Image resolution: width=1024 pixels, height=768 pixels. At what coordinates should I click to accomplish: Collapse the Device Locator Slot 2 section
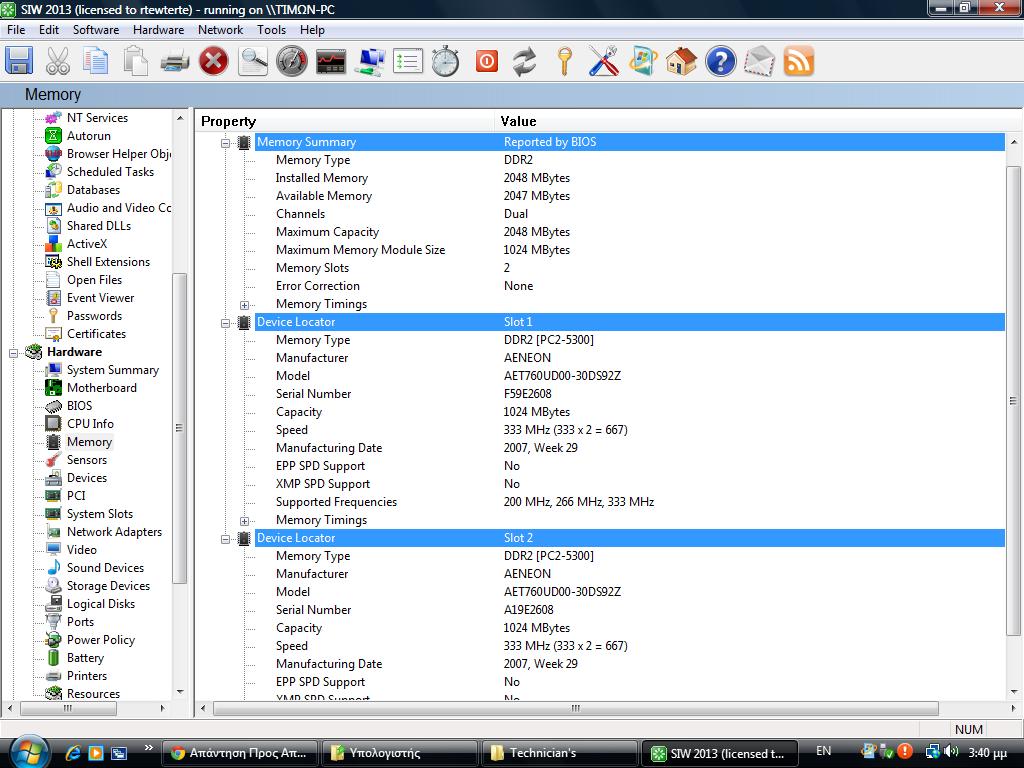225,539
